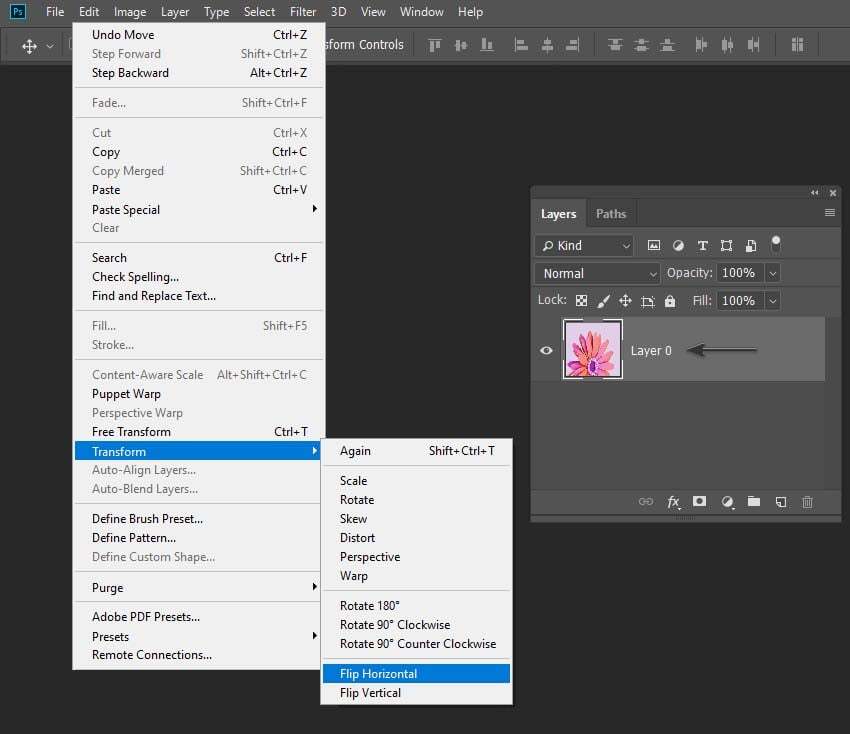Image resolution: width=850 pixels, height=734 pixels.
Task: Click Distribute vertical centers icon
Action: coord(641,45)
